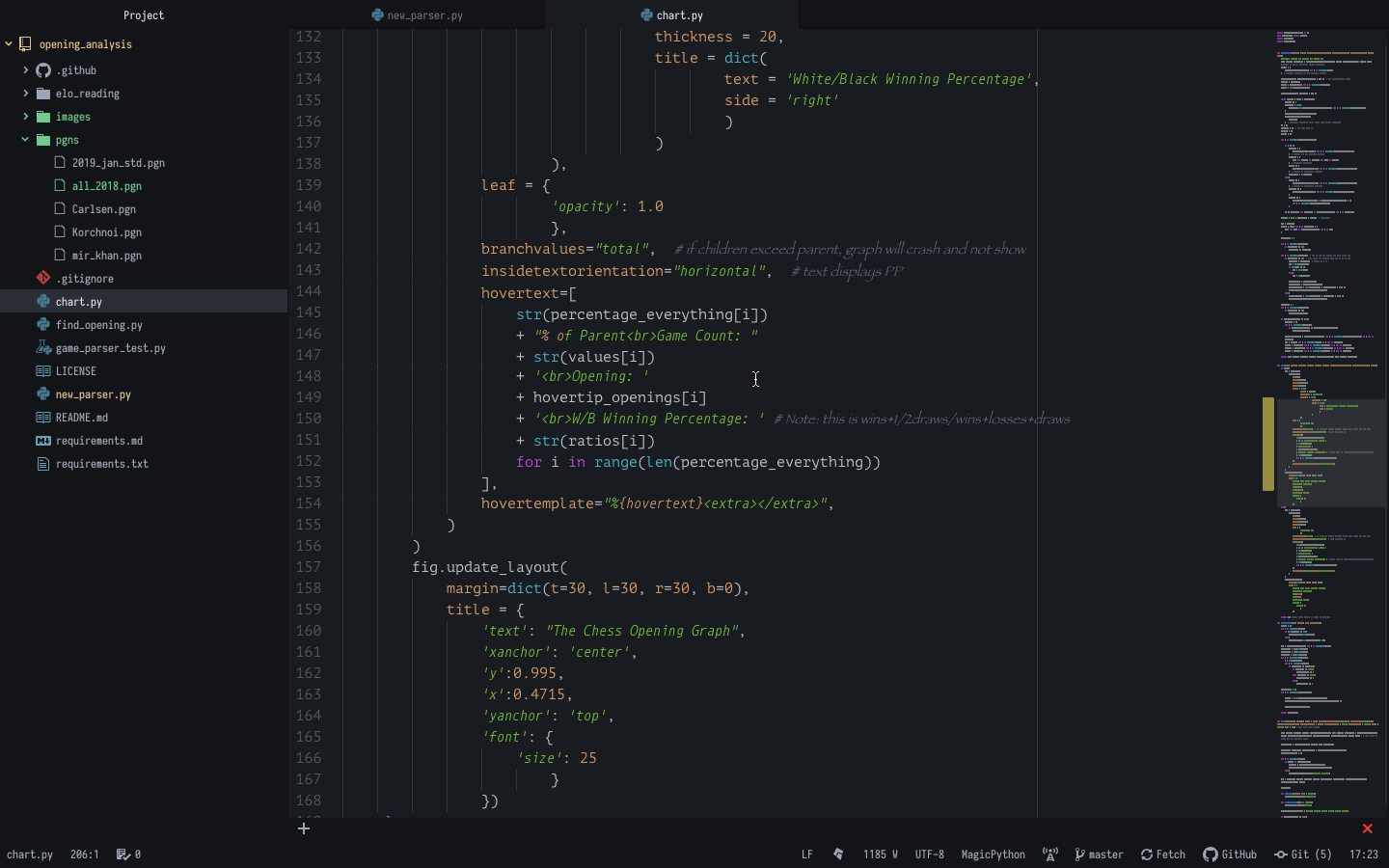
Task: Open Carlsen.pgn in the tree
Action: tap(103, 209)
